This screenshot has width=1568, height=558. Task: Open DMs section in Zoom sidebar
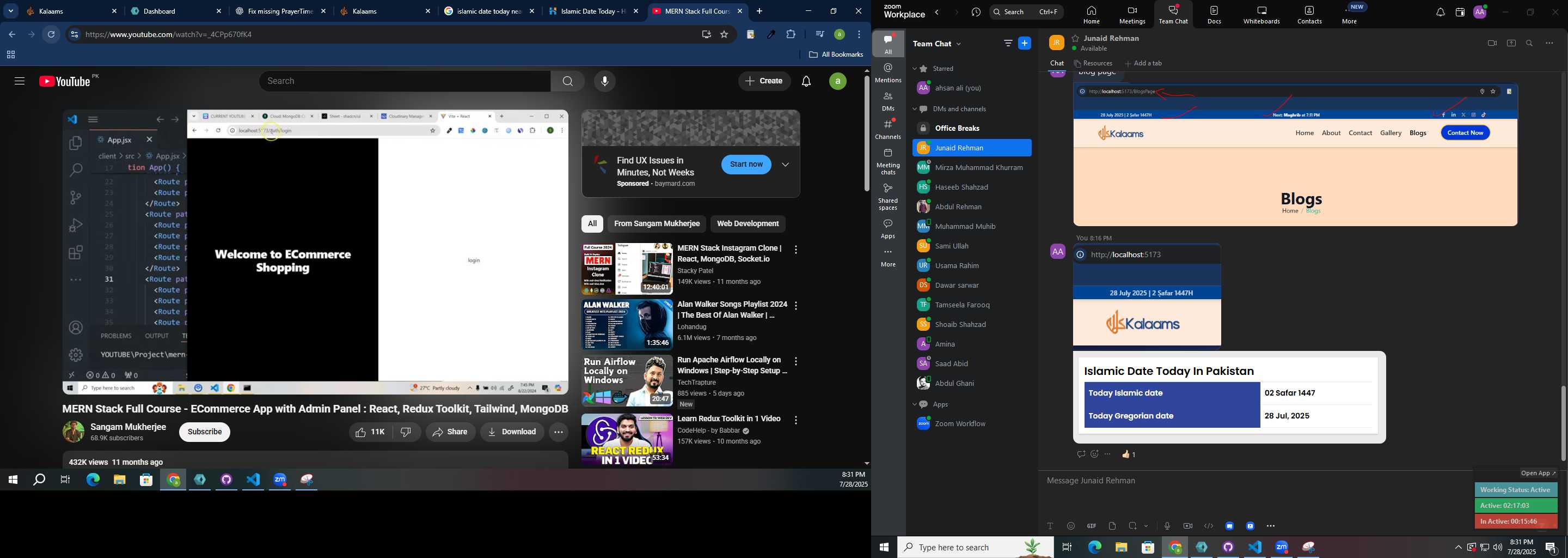(888, 102)
